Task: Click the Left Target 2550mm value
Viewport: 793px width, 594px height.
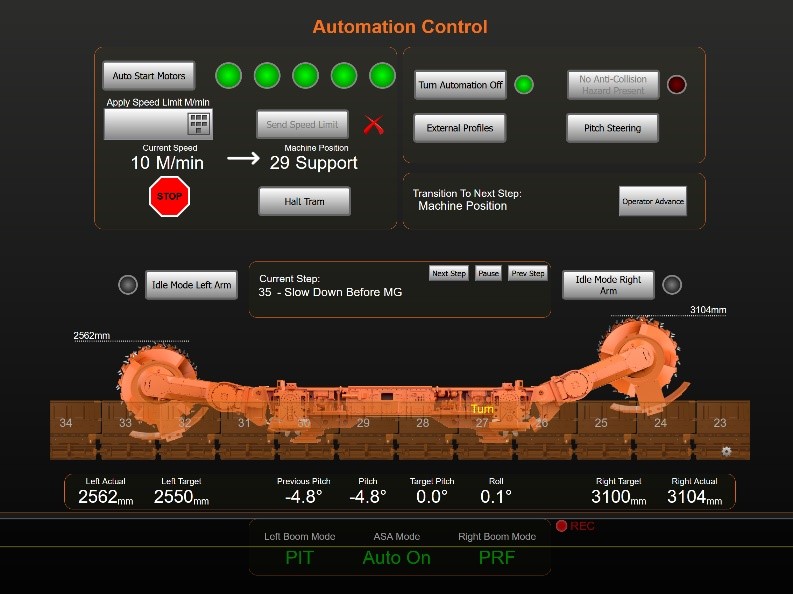Action: click(x=182, y=497)
